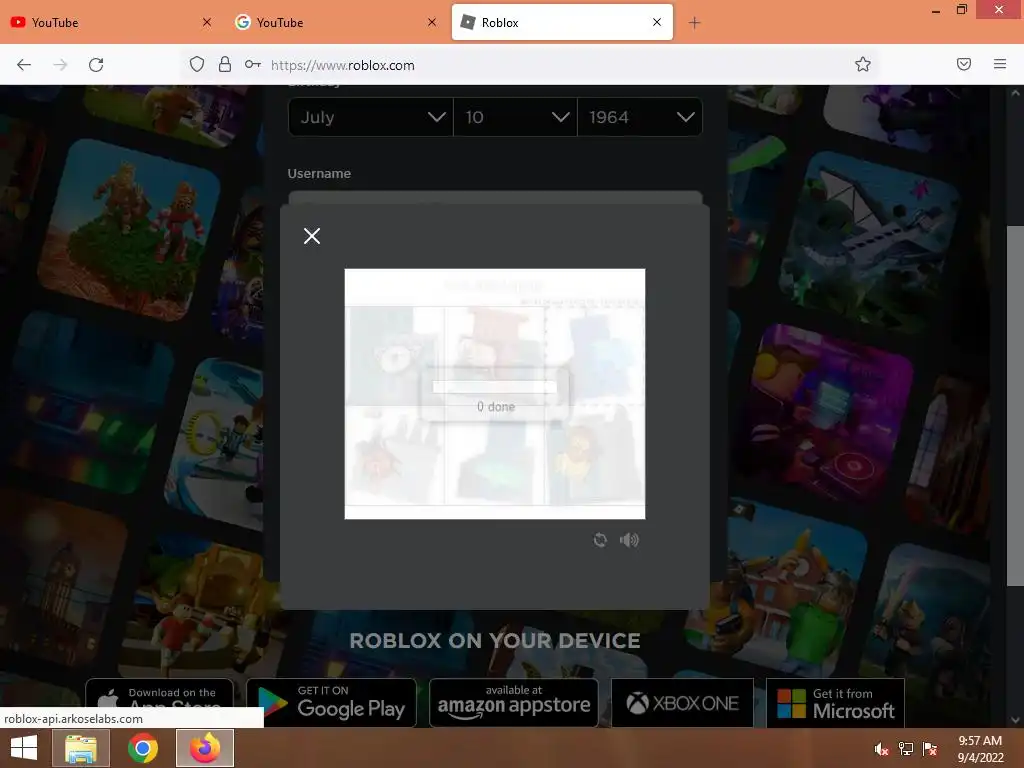This screenshot has height=768, width=1024.
Task: Open the tracking protection shield panel
Action: point(197,64)
